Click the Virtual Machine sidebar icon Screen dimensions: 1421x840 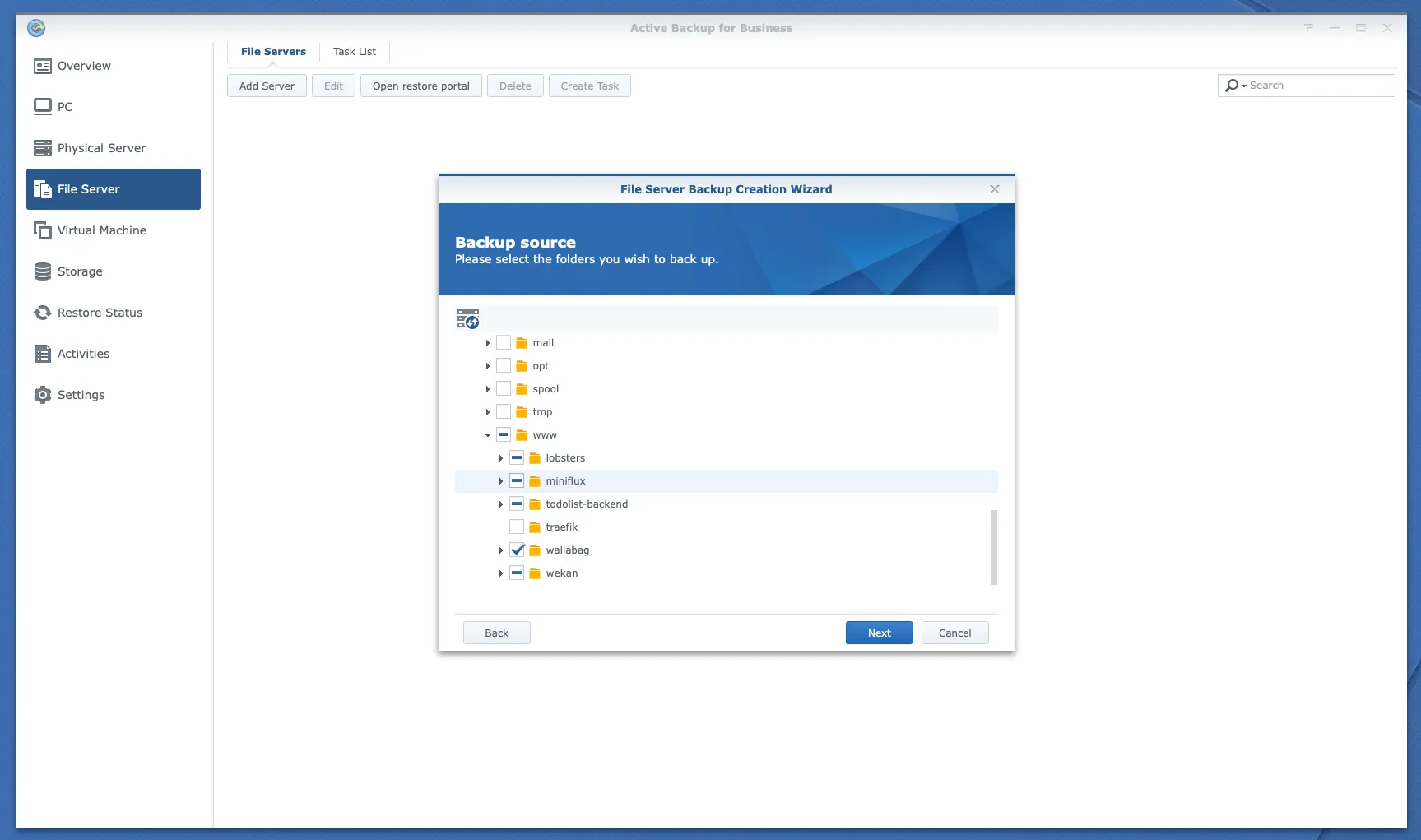coord(43,230)
